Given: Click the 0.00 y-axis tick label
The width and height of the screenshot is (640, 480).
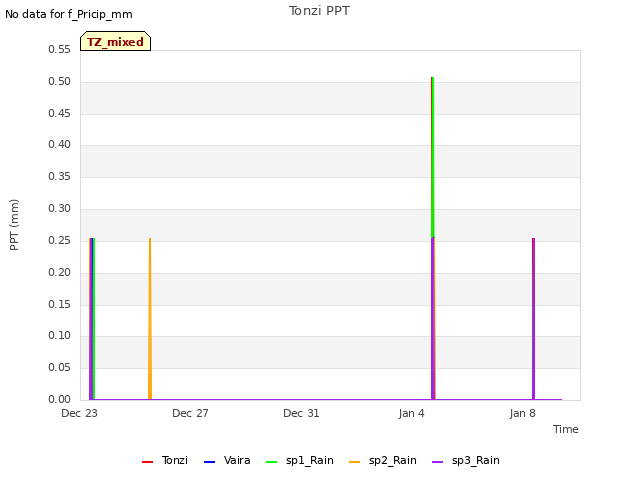Looking at the screenshot, I should click(60, 399).
